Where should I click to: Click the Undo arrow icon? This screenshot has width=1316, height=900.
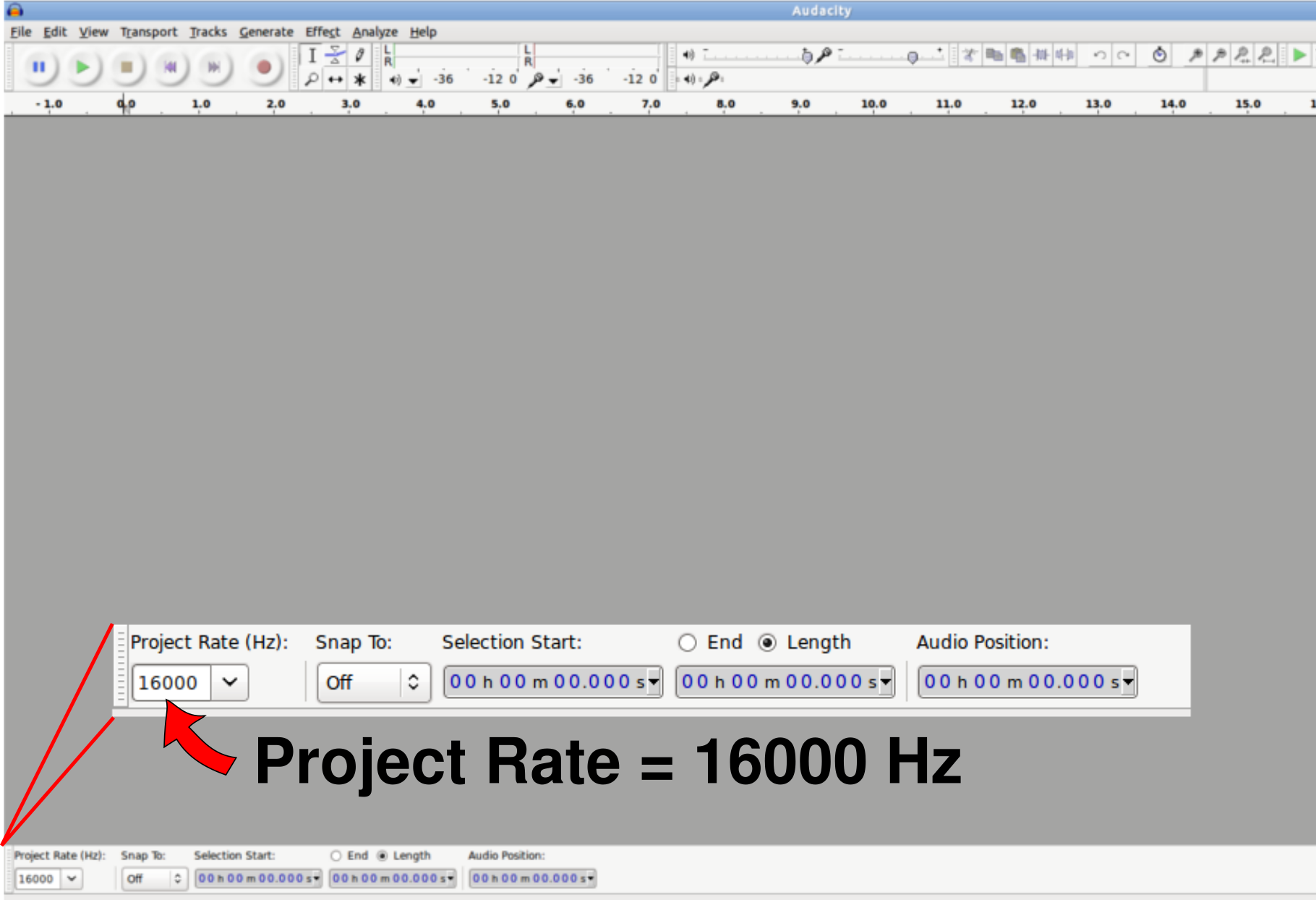pos(1100,55)
